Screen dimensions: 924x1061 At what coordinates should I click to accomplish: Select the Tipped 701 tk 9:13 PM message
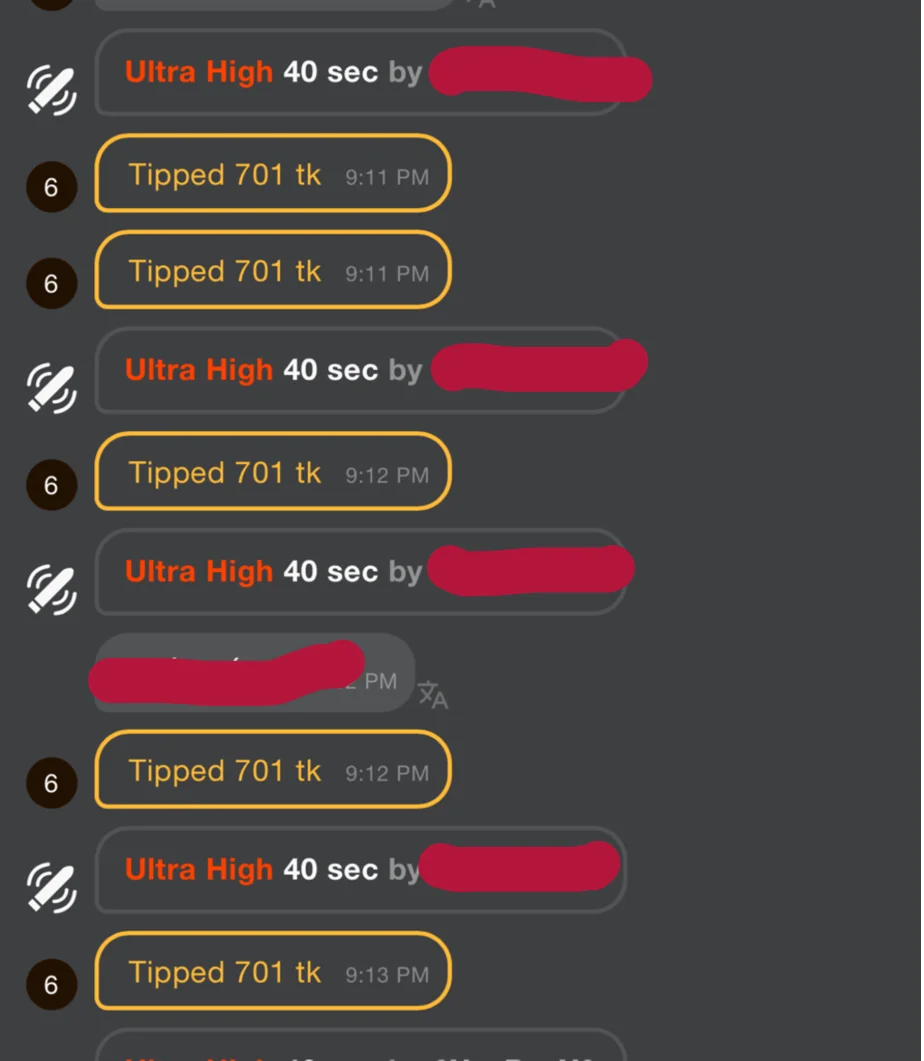coord(273,971)
